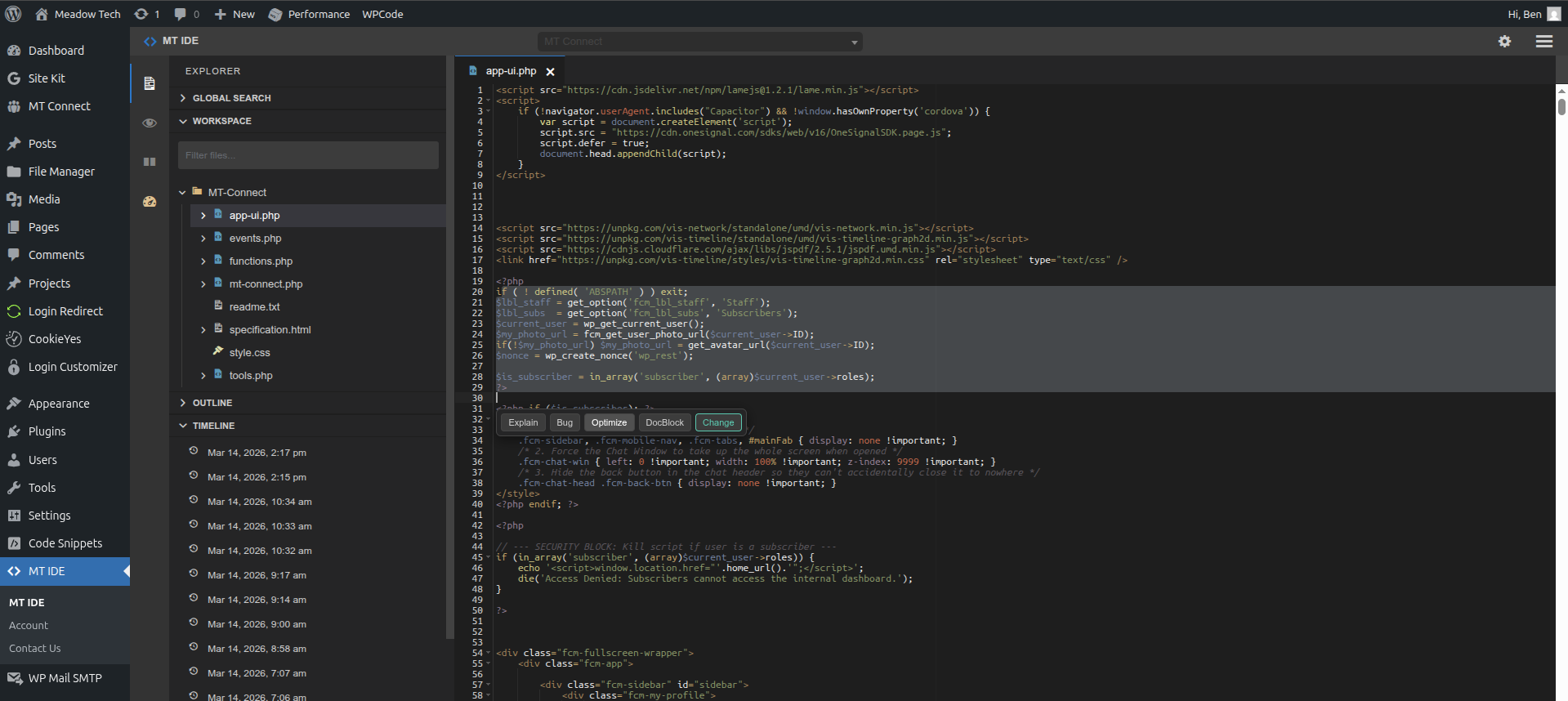Open Site Kit menu item

[65, 78]
